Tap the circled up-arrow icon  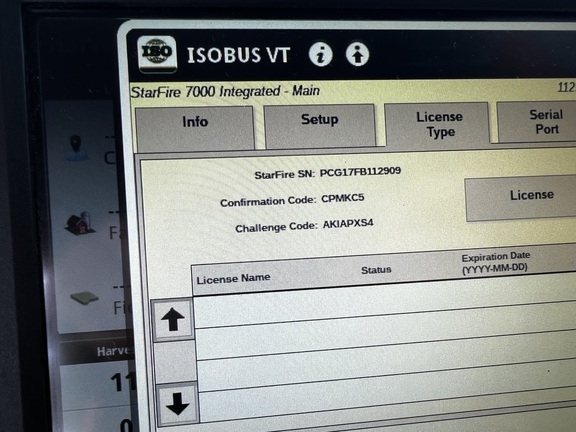pos(357,54)
